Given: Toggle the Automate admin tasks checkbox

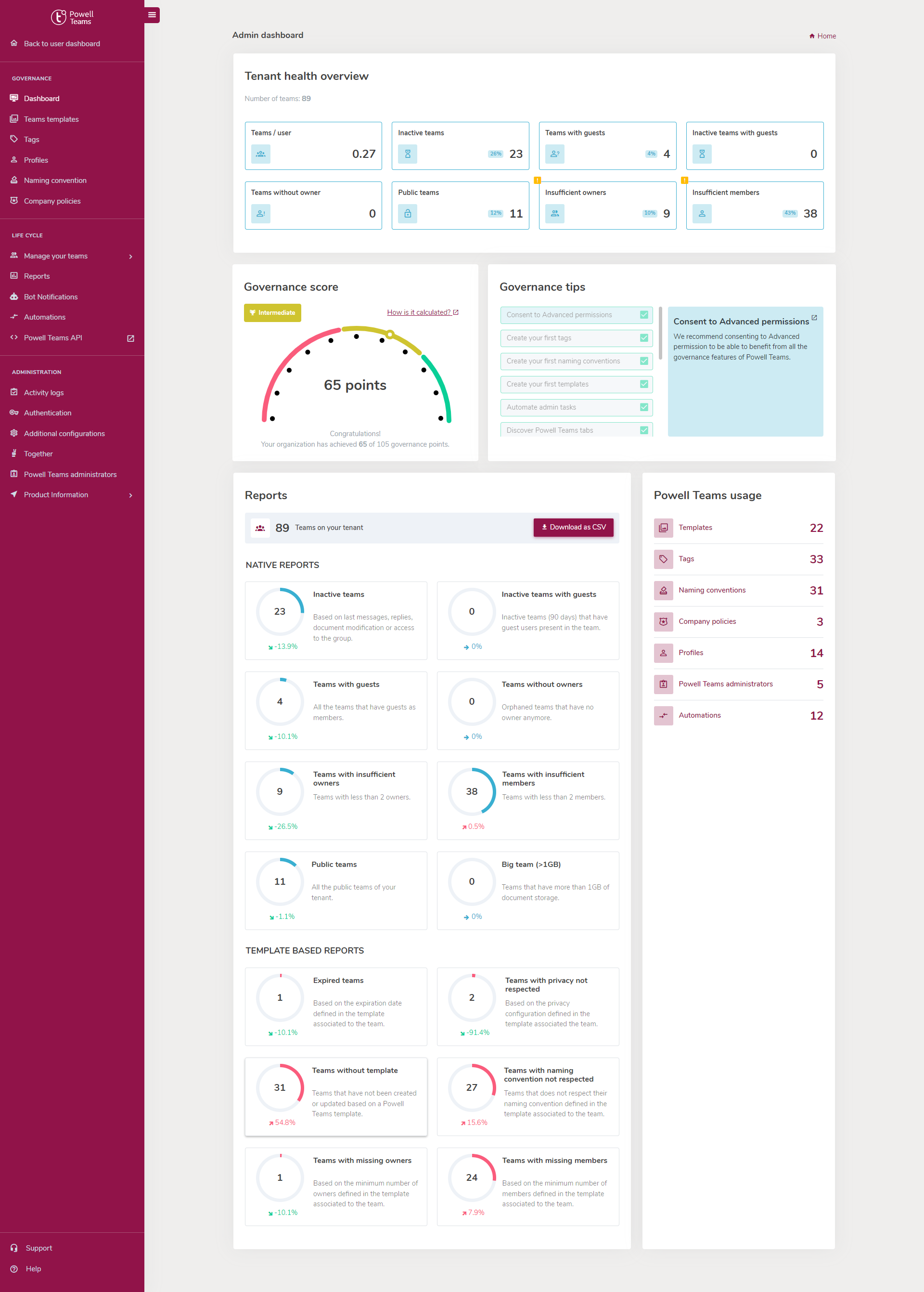Looking at the screenshot, I should coord(643,407).
